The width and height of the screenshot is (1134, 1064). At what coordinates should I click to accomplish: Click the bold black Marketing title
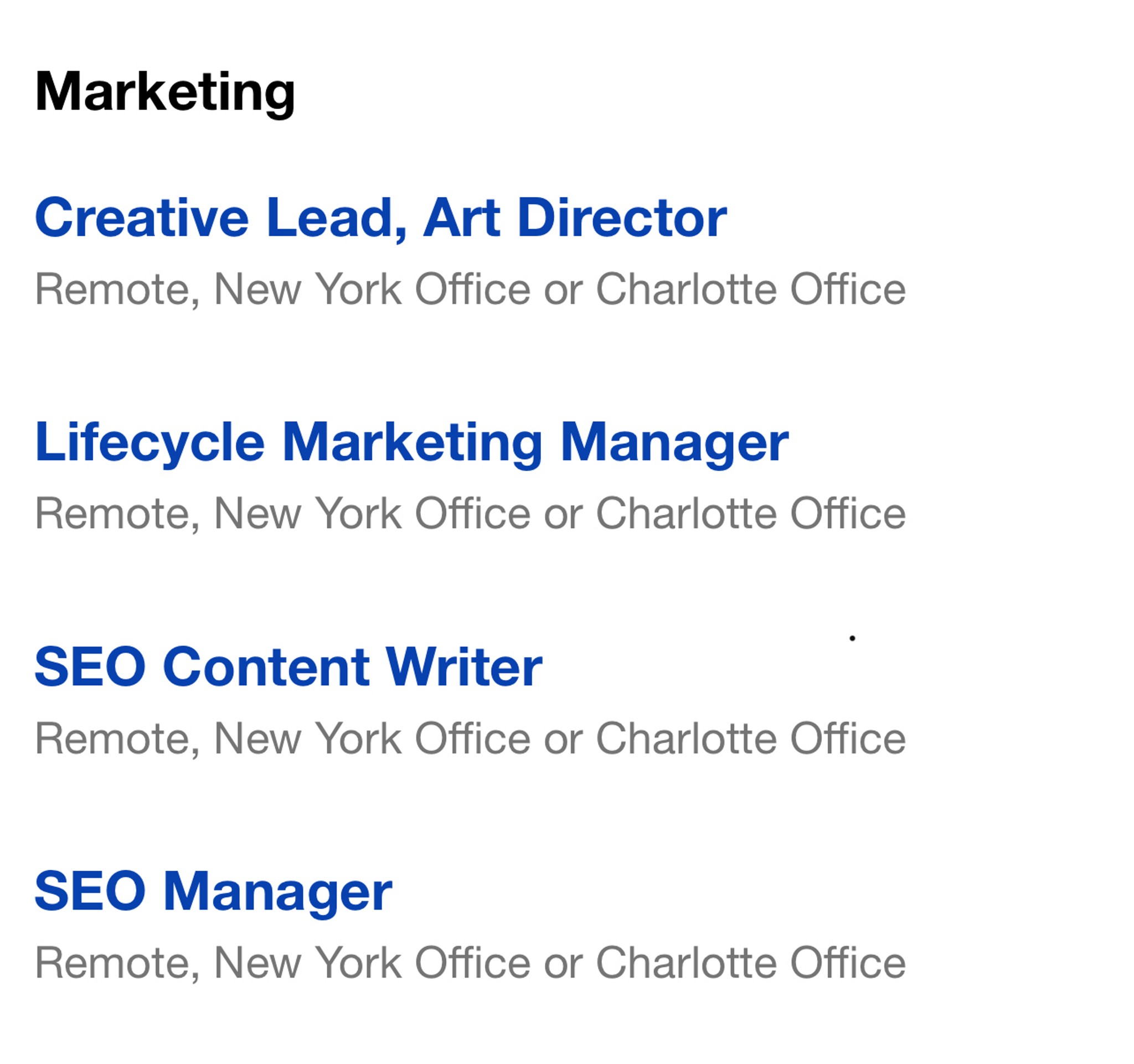[165, 92]
